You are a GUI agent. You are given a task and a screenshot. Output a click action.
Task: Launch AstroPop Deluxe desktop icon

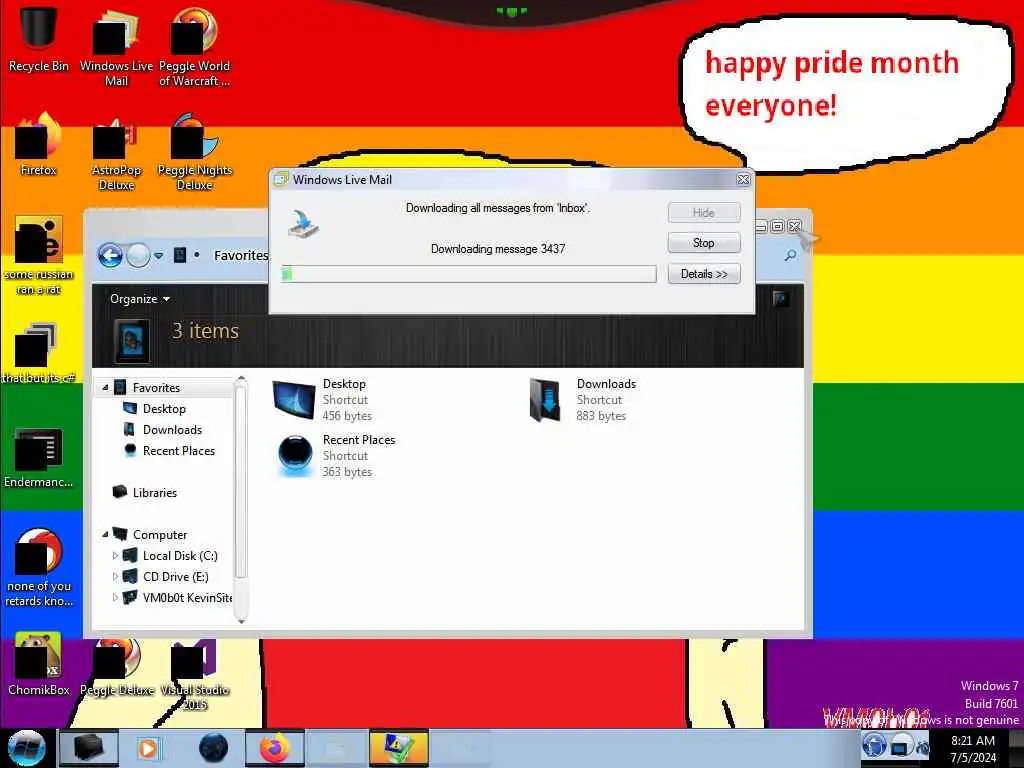pos(116,152)
